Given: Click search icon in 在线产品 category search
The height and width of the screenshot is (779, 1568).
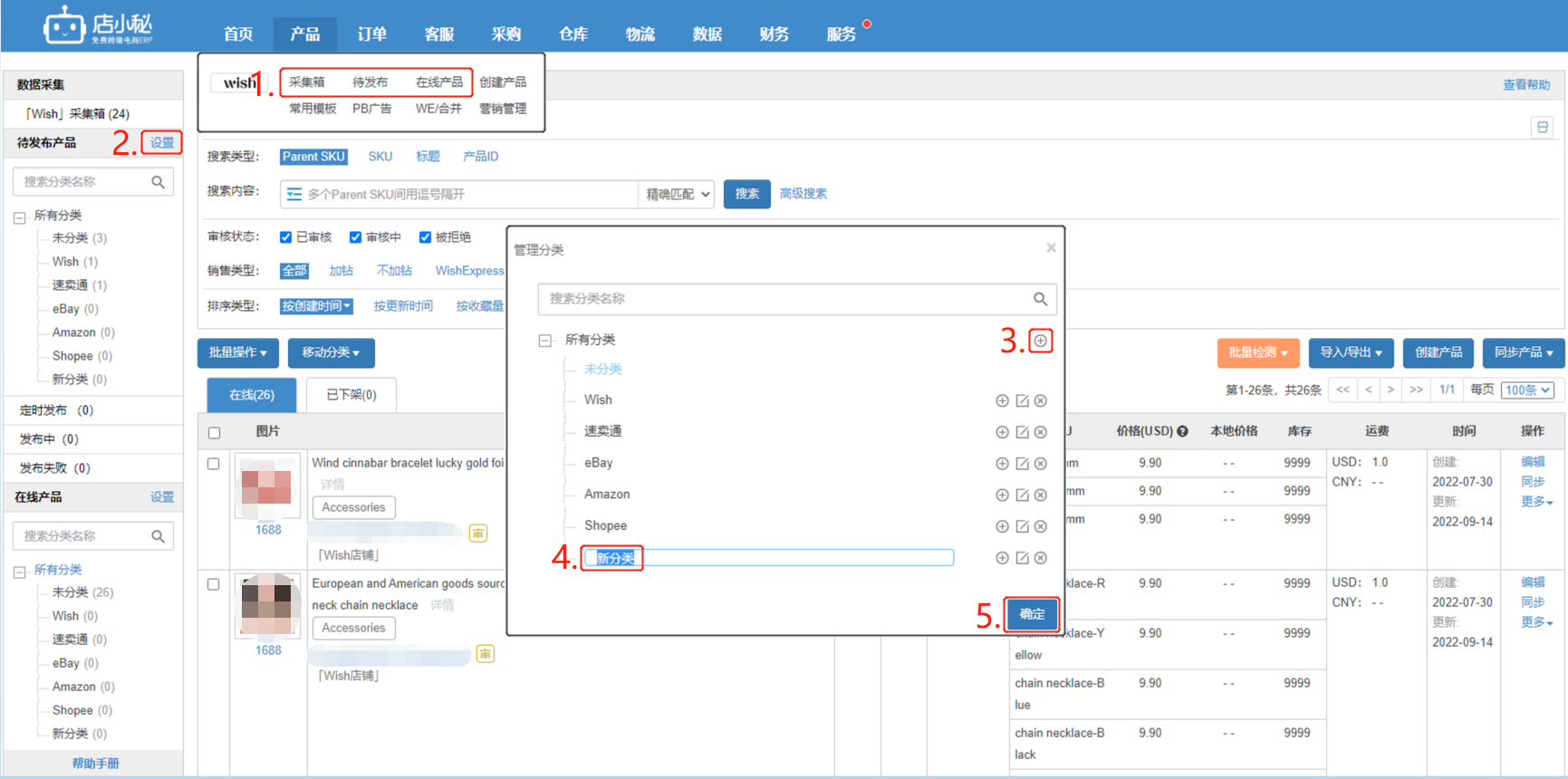Looking at the screenshot, I should coord(158,536).
